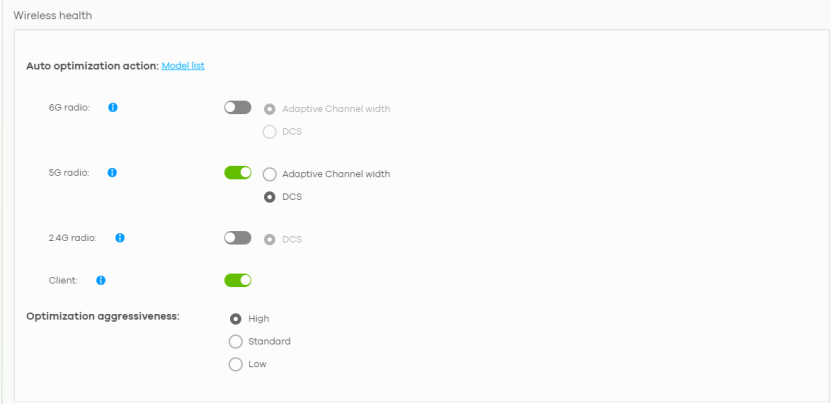831x404 pixels.
Task: Click the info icon beside 5G radio
Action: (x=112, y=173)
